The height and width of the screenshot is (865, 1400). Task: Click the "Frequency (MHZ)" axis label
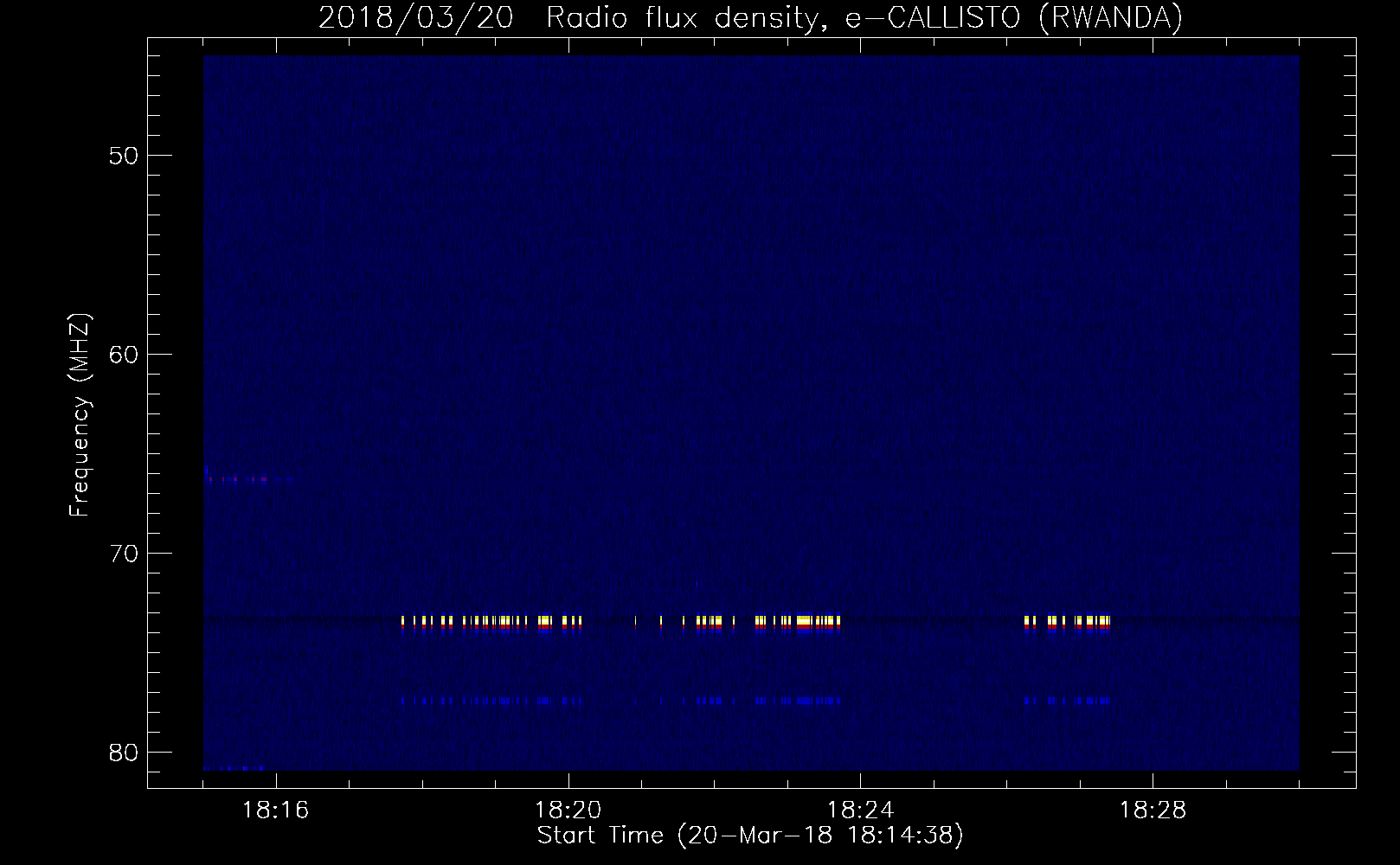[x=80, y=415]
